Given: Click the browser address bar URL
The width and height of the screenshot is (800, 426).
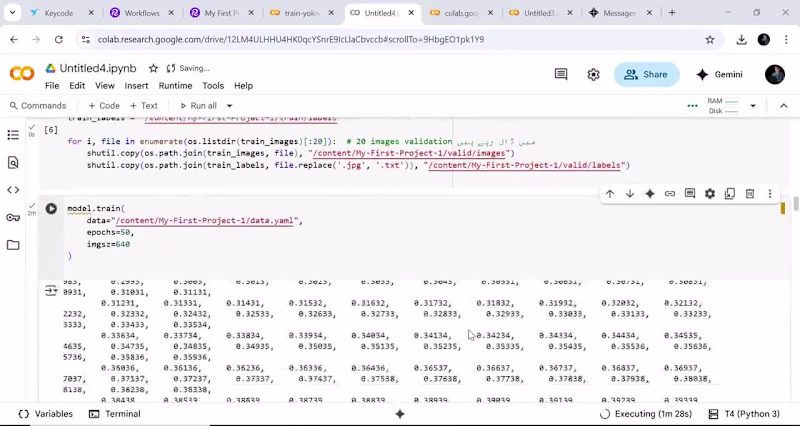Looking at the screenshot, I should tap(291, 40).
